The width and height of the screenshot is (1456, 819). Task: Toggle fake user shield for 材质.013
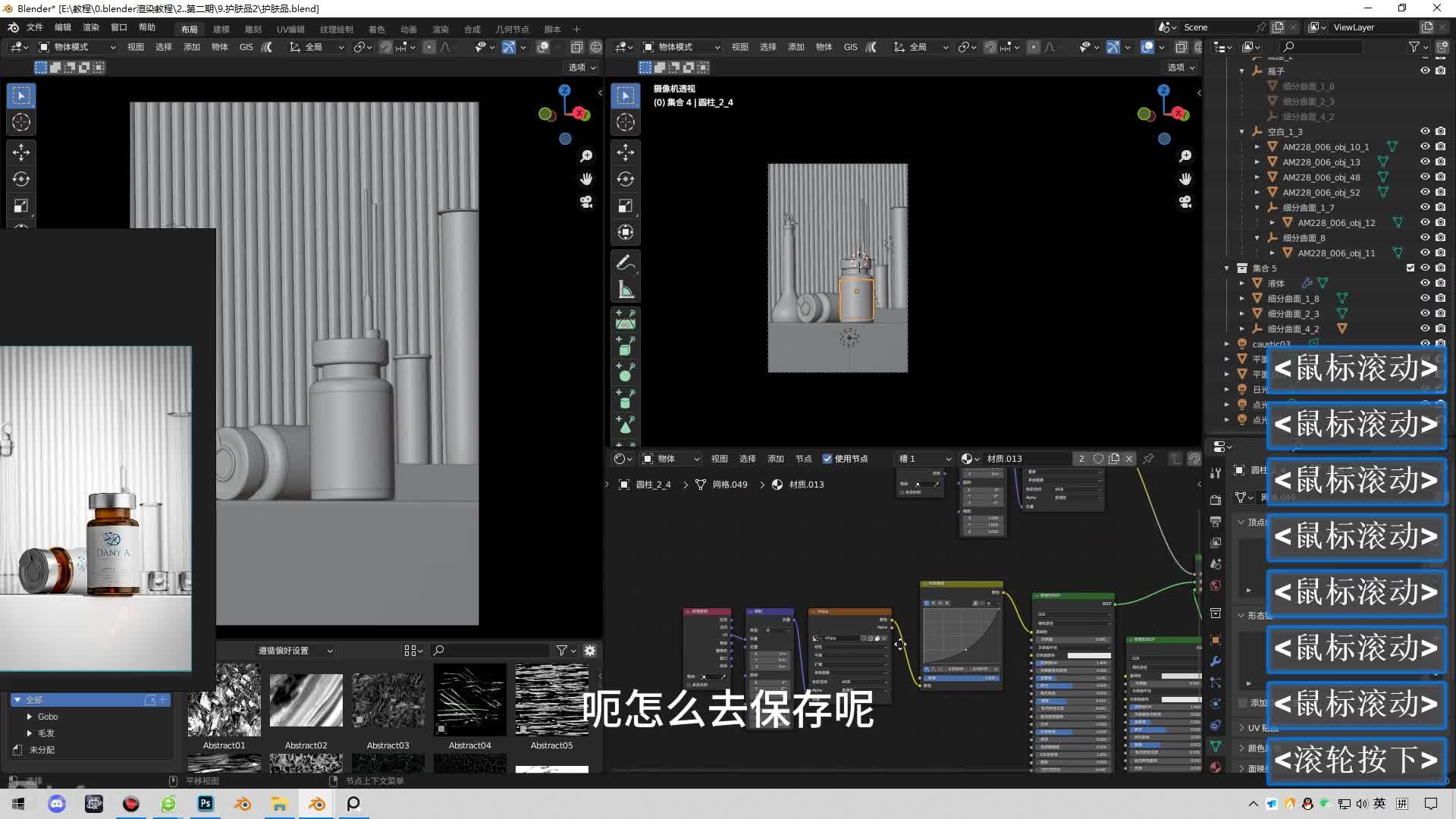[1098, 459]
